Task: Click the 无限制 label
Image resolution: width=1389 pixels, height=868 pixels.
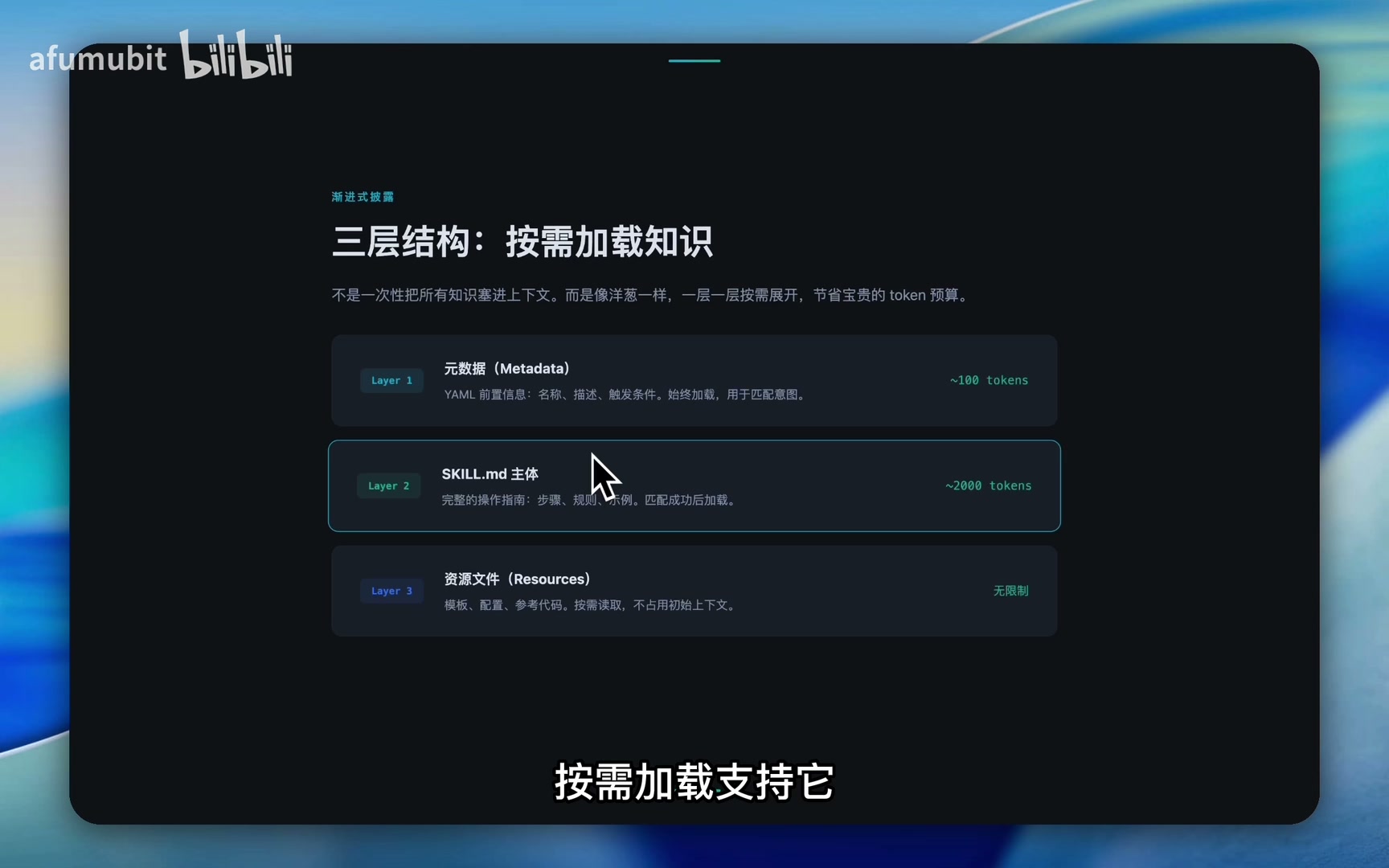Action: pyautogui.click(x=1010, y=591)
